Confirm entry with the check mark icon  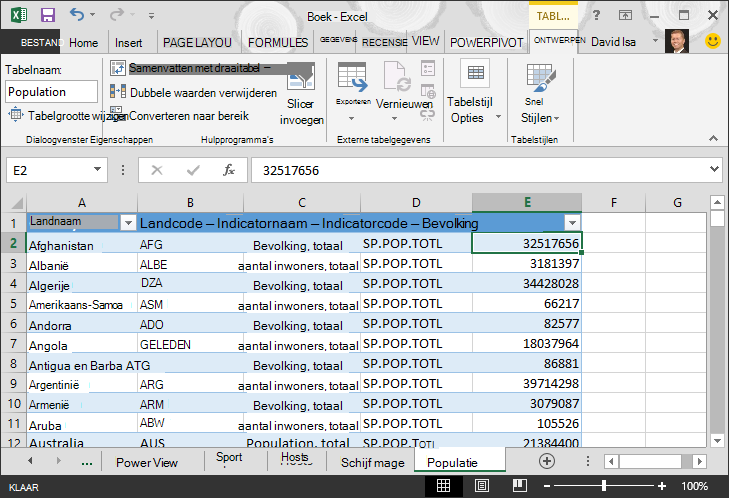(192, 170)
